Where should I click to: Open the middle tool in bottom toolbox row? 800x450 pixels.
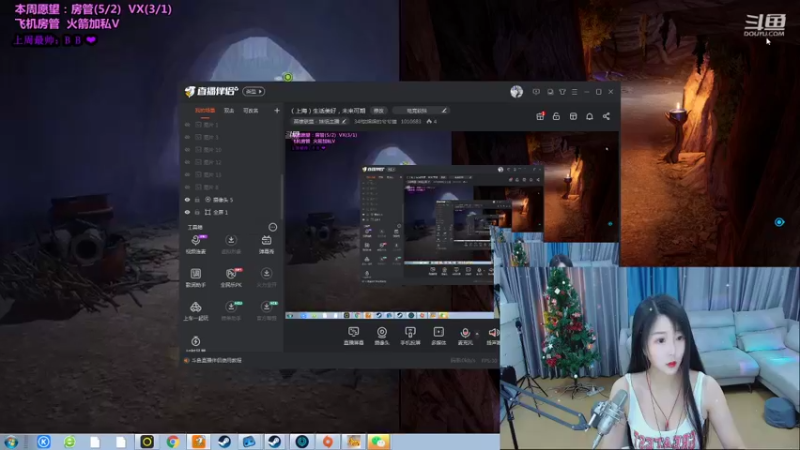tap(231, 311)
